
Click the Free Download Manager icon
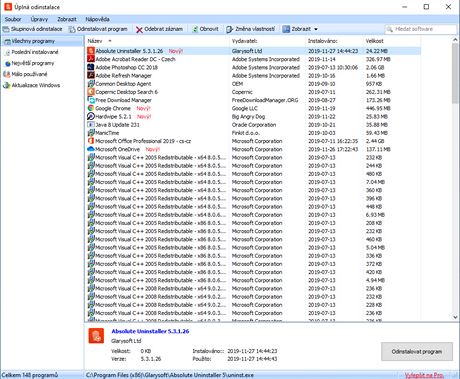(x=91, y=100)
